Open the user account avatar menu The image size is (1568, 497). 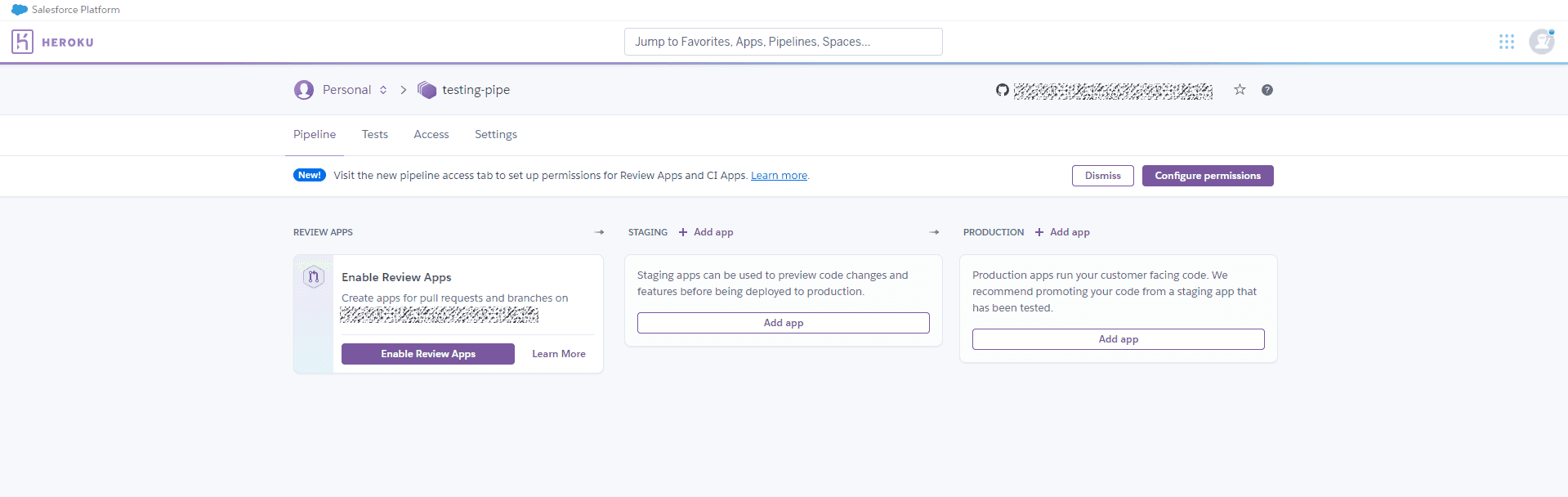pyautogui.click(x=1541, y=42)
